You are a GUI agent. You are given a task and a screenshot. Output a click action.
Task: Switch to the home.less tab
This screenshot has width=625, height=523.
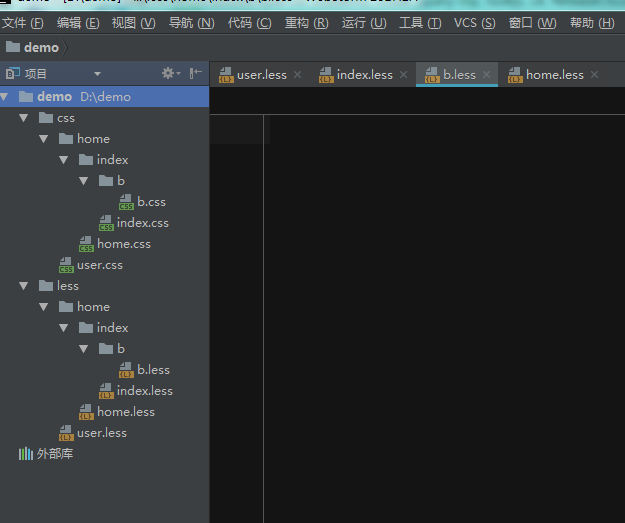pos(554,75)
